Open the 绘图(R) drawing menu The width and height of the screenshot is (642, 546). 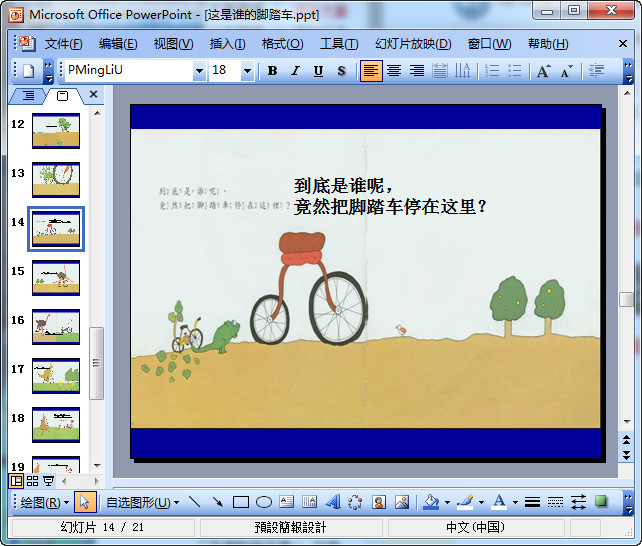coord(45,502)
